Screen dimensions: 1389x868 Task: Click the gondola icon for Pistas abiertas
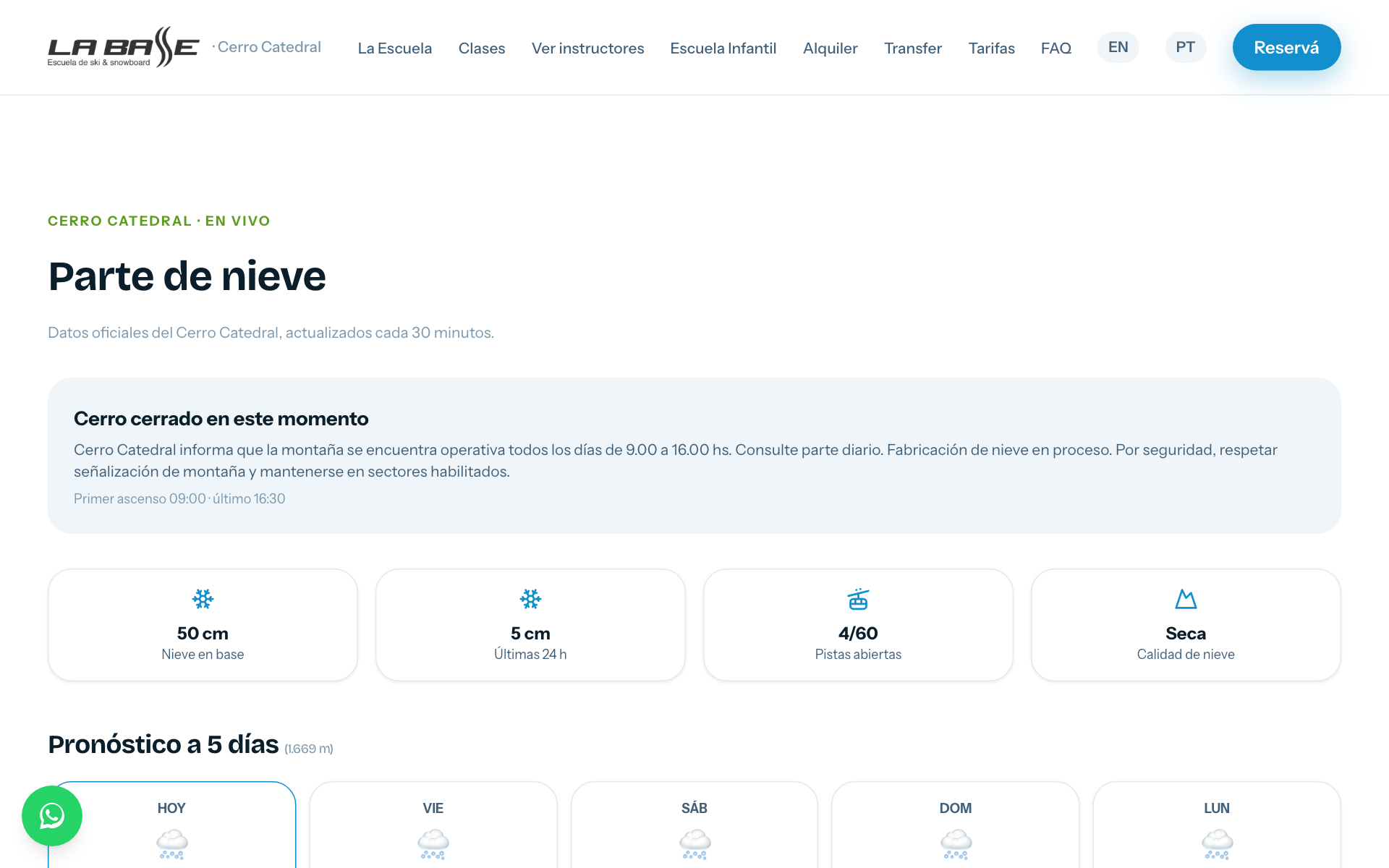click(858, 599)
